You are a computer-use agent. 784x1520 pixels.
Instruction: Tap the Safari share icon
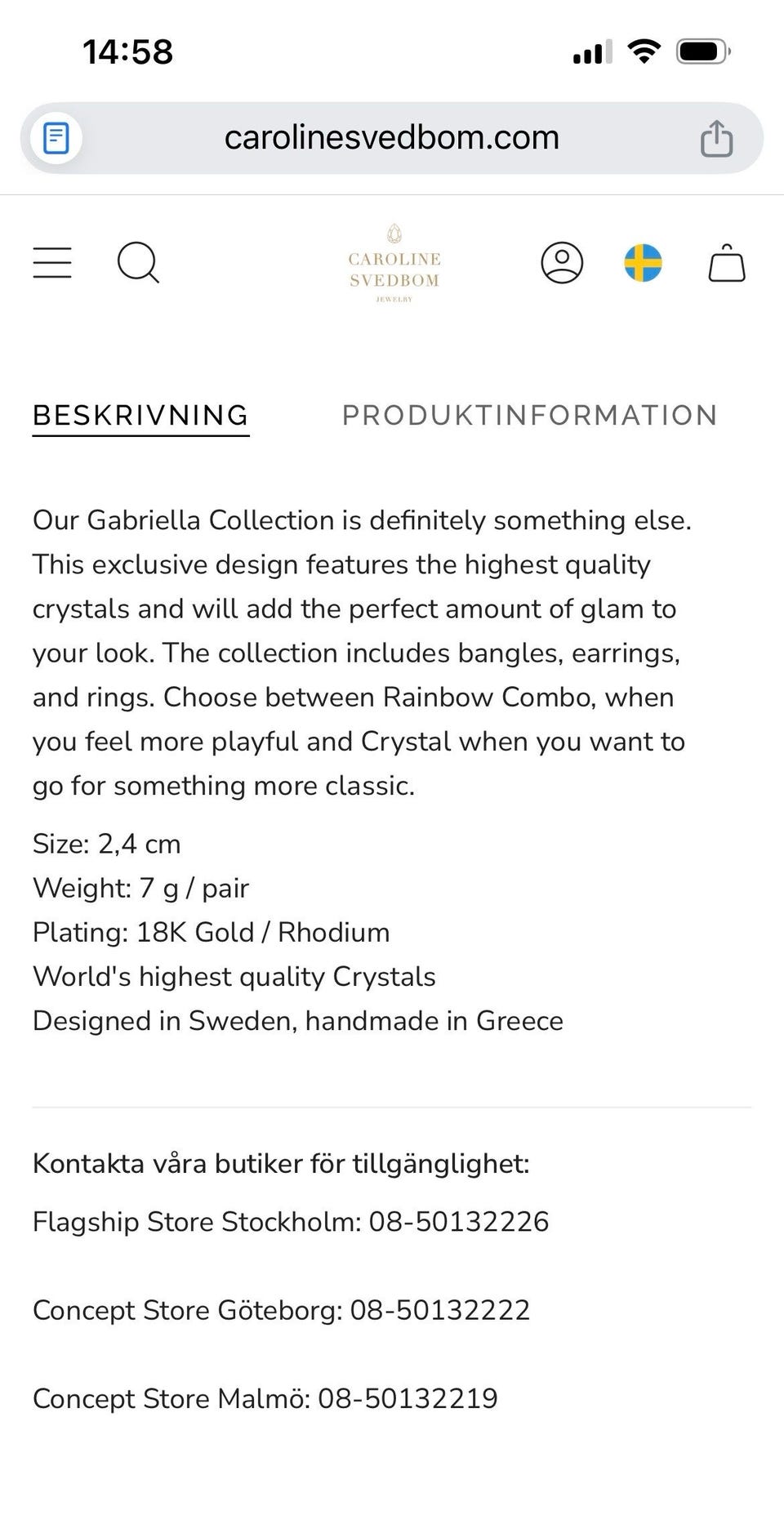[x=716, y=138]
